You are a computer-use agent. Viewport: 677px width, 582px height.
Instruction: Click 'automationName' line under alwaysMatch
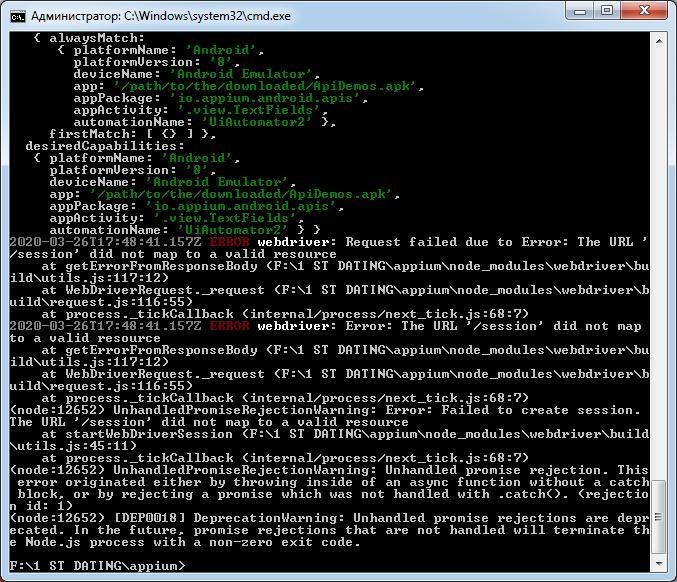(x=205, y=122)
